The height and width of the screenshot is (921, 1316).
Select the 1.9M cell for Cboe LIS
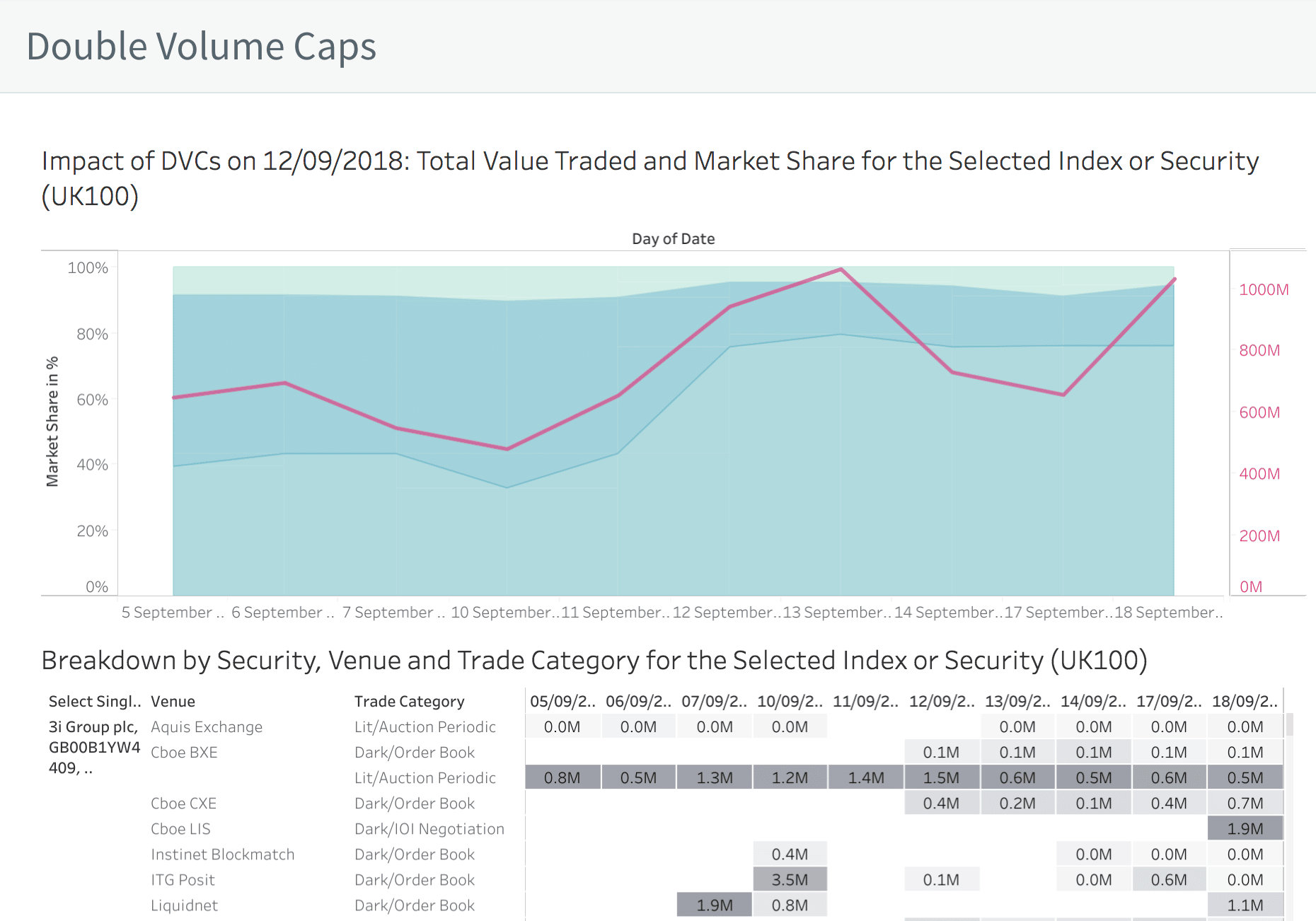[1245, 829]
